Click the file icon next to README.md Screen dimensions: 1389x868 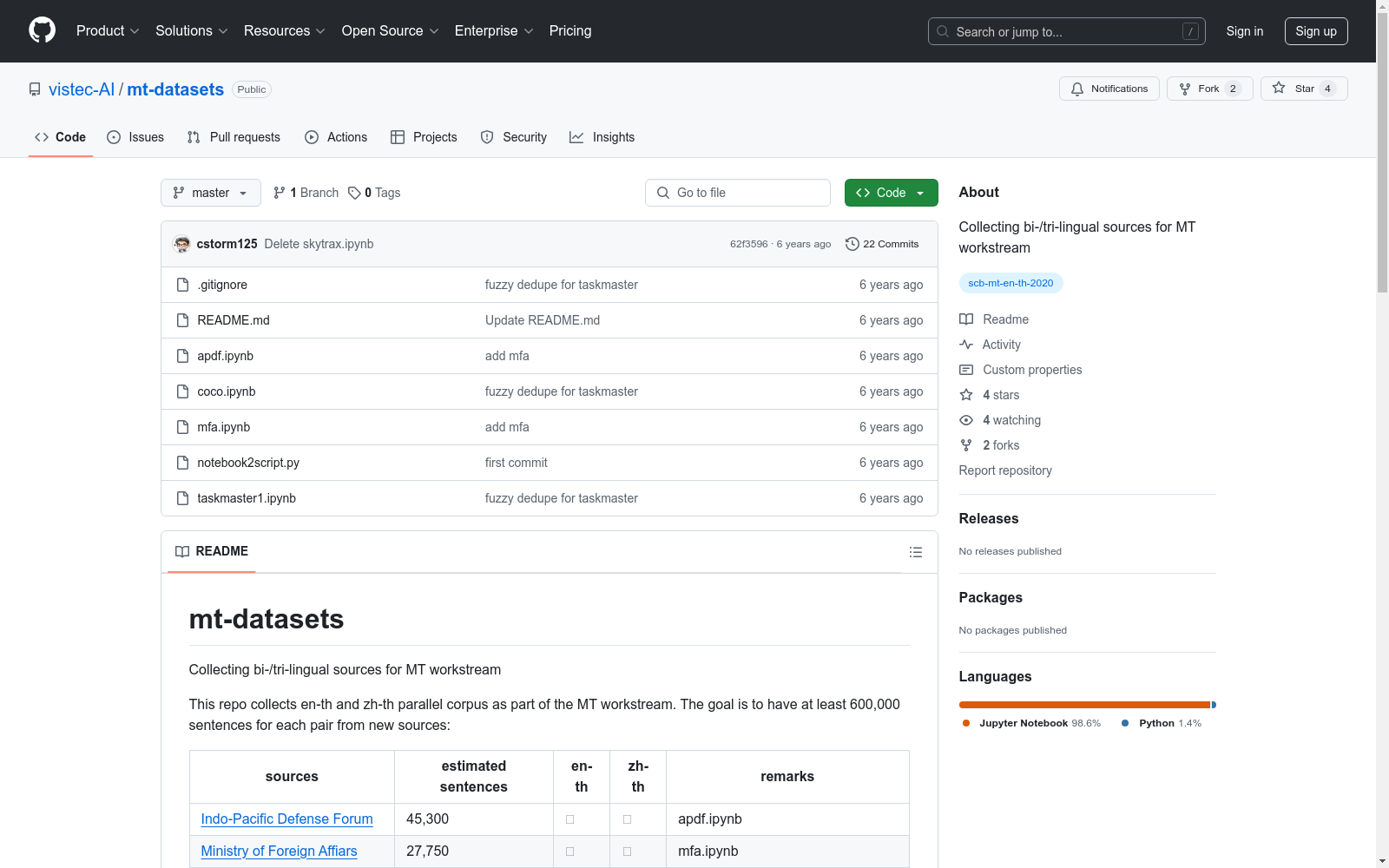click(x=182, y=320)
